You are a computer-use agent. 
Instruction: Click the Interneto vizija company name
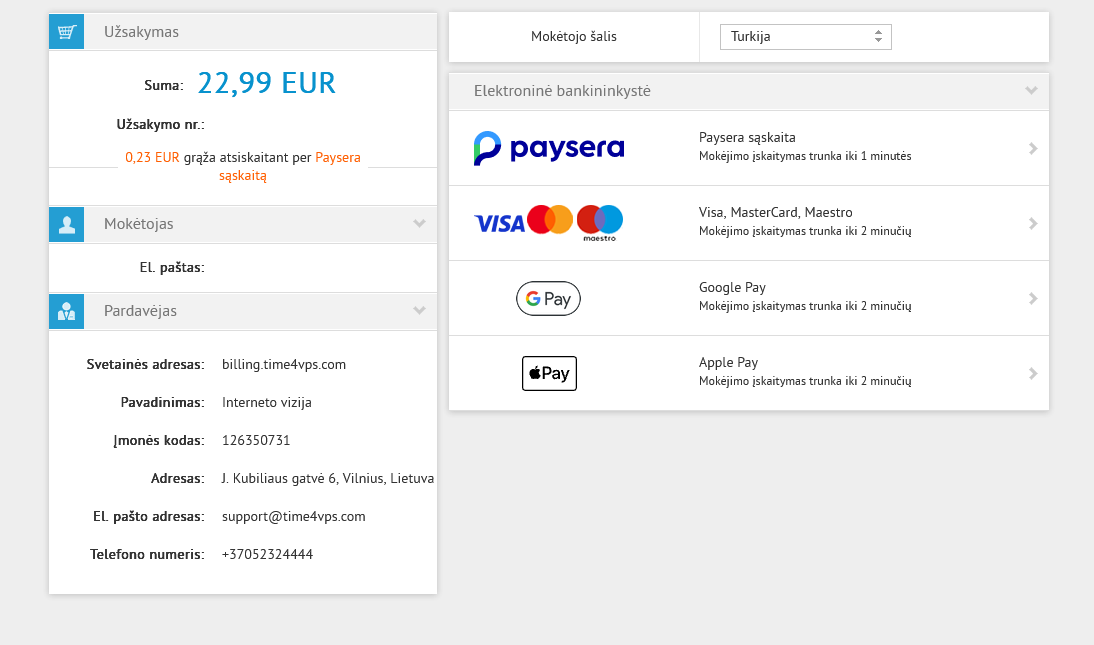point(267,403)
